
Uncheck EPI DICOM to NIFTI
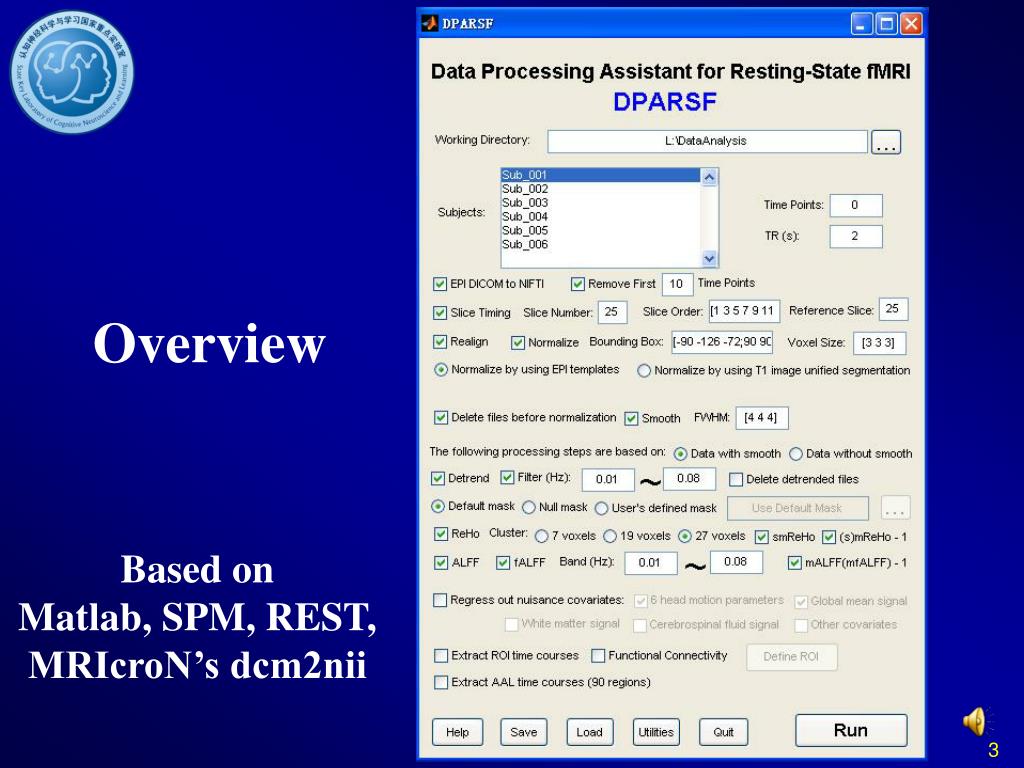click(440, 284)
